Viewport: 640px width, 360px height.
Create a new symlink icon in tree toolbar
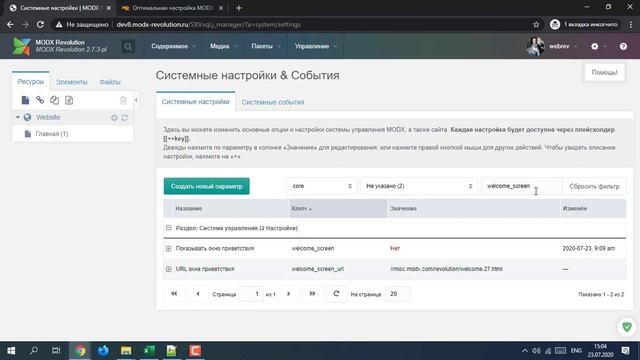click(x=54, y=100)
